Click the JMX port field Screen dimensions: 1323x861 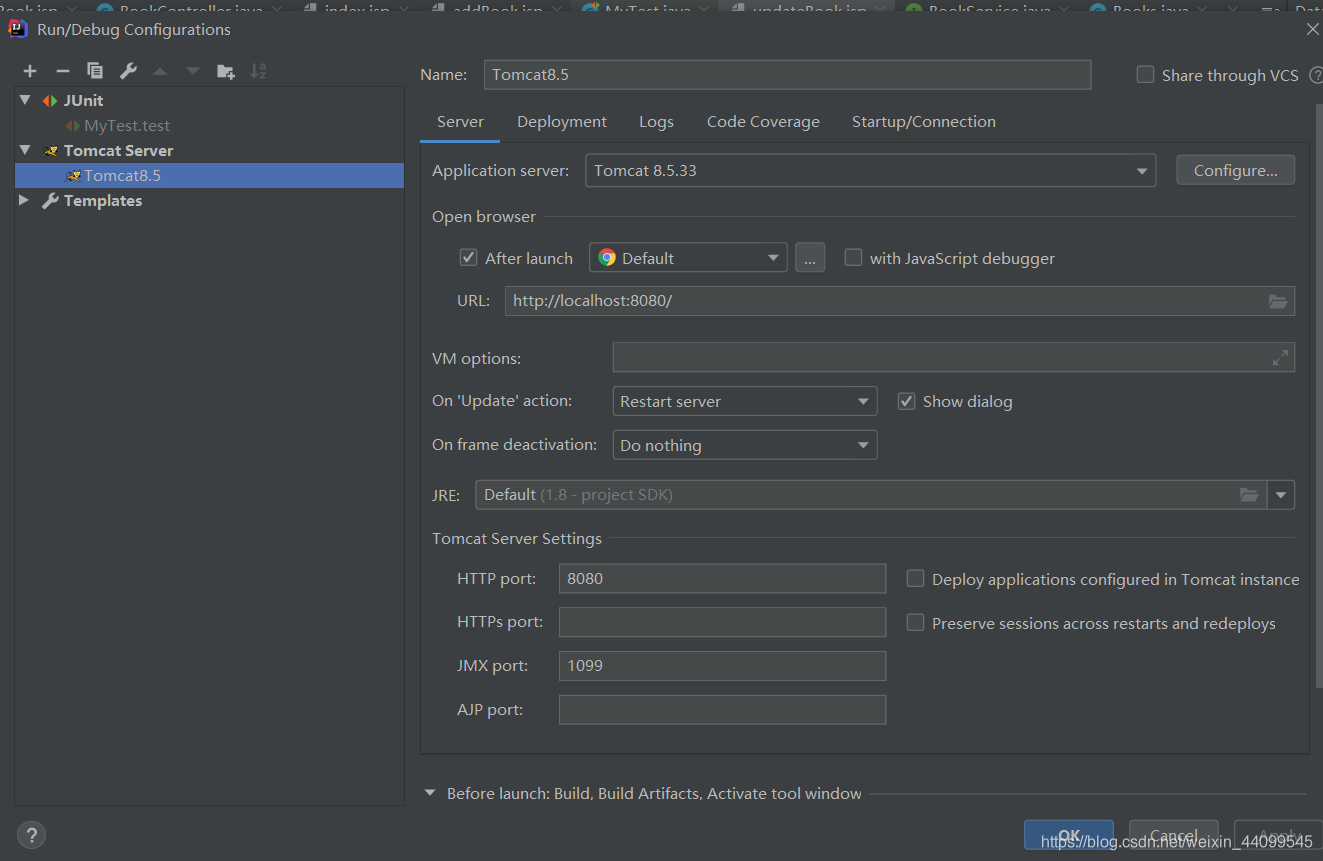click(722, 666)
